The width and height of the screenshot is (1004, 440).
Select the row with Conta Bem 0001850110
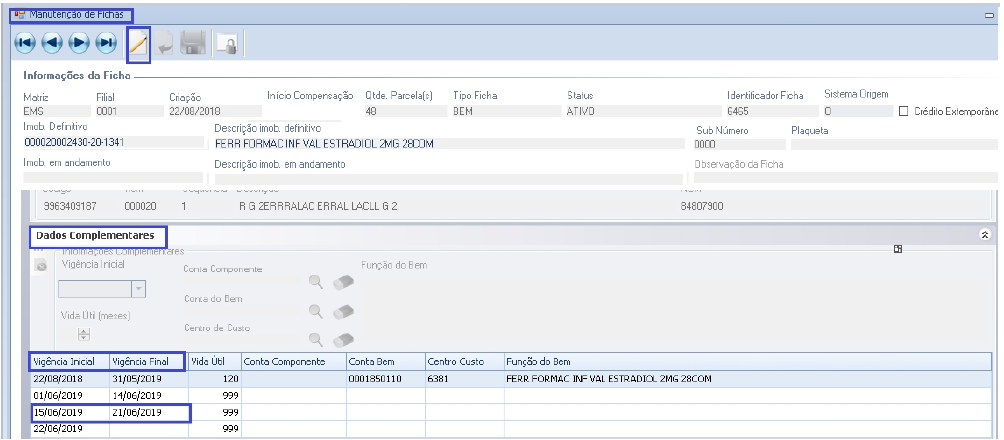pos(385,379)
